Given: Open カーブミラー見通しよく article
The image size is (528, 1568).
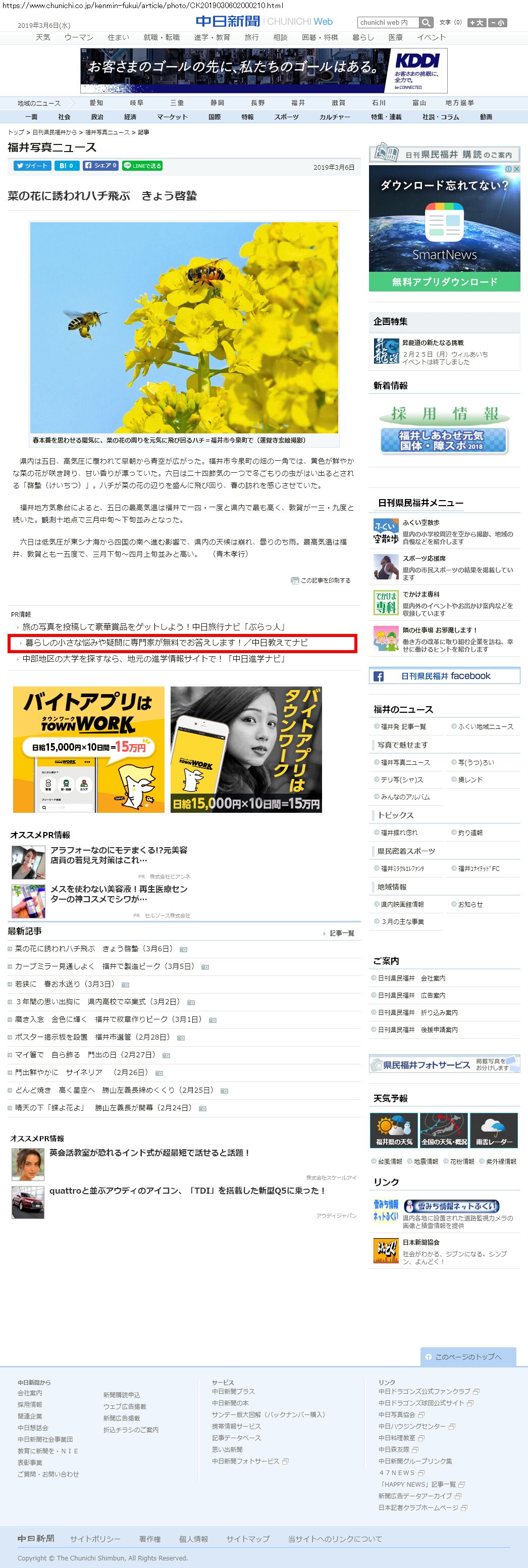Looking at the screenshot, I should pos(104,966).
